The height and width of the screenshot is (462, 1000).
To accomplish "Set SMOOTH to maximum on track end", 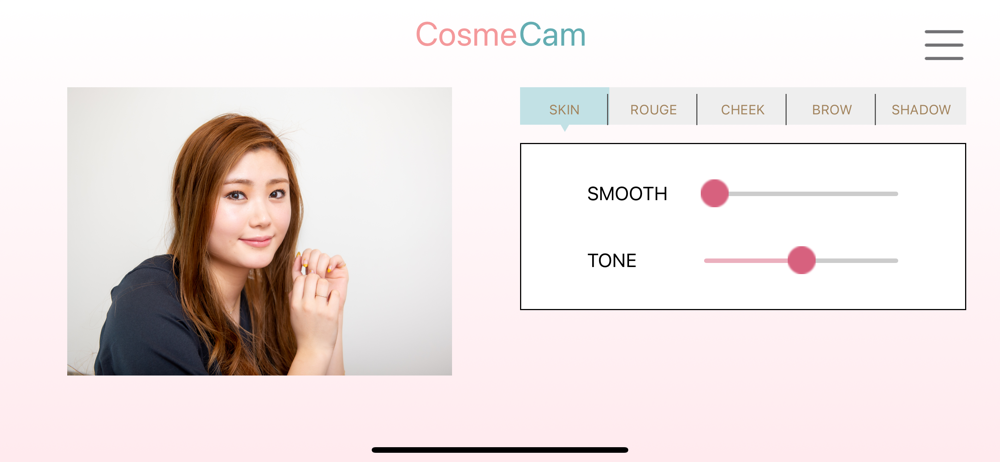I will (895, 193).
